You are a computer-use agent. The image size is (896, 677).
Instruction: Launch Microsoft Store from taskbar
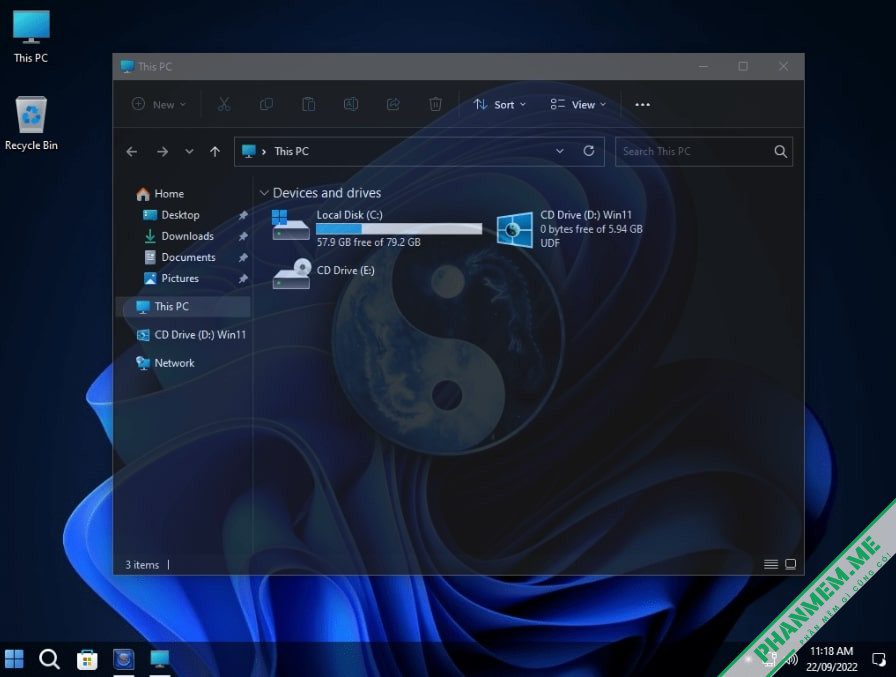click(x=87, y=659)
